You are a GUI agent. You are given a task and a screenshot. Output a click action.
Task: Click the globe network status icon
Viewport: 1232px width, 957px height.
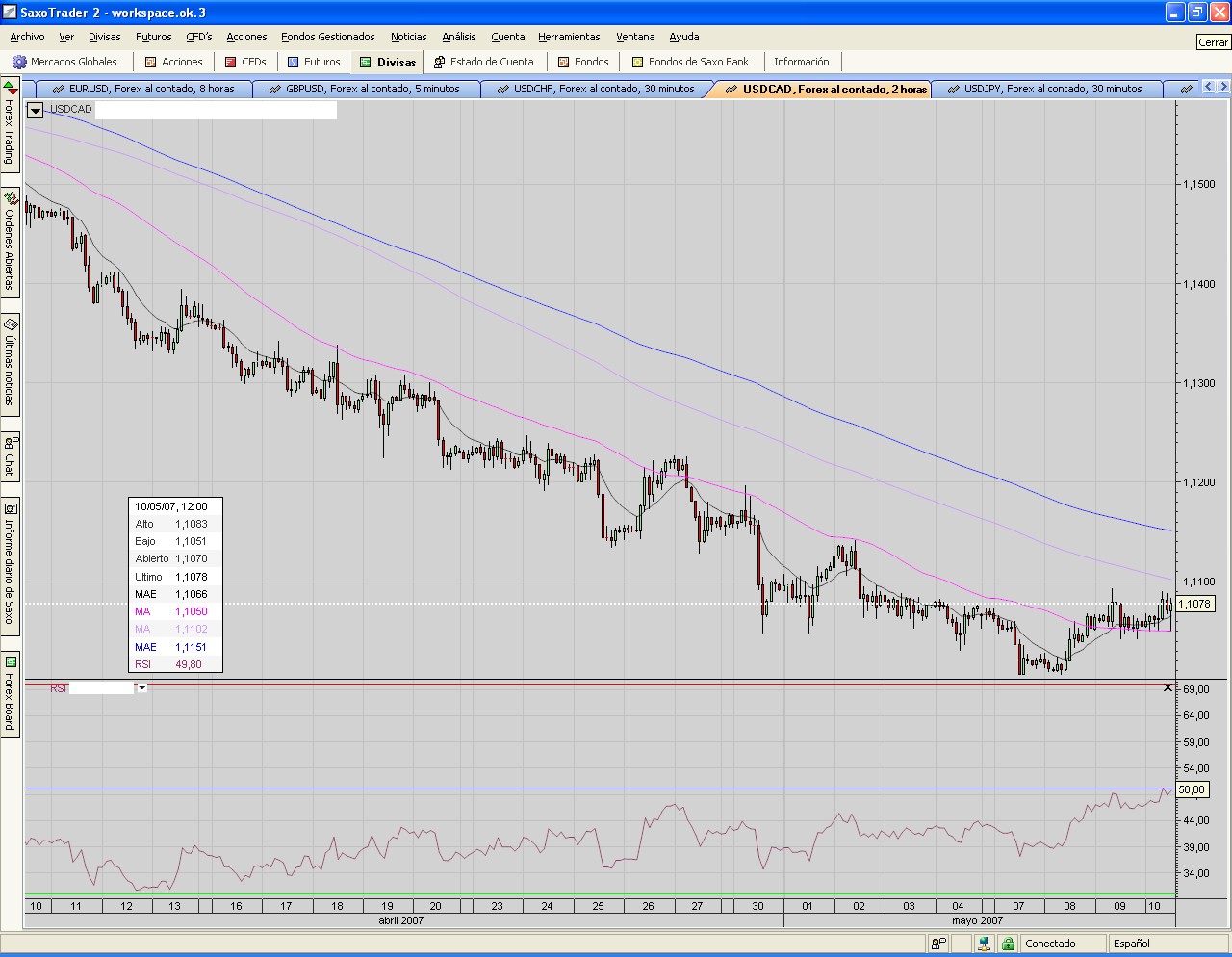pos(985,944)
